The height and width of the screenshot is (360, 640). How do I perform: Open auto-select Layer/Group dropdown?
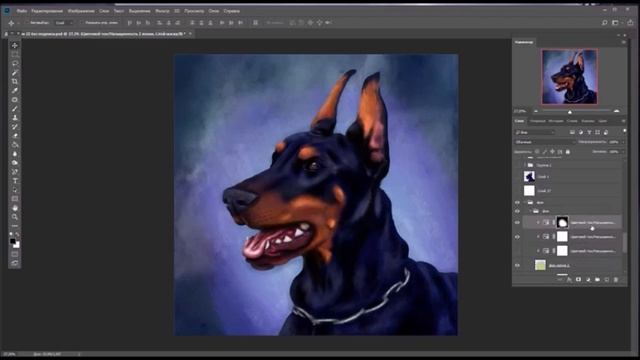(64, 23)
